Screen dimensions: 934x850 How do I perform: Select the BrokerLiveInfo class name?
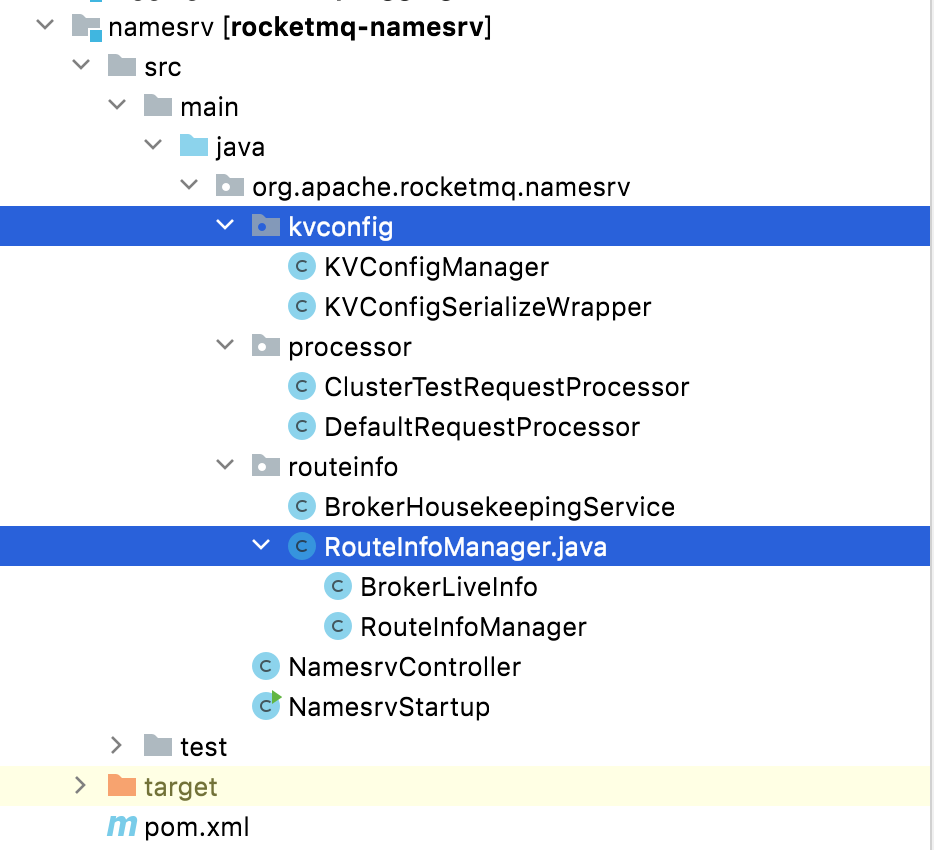449,587
